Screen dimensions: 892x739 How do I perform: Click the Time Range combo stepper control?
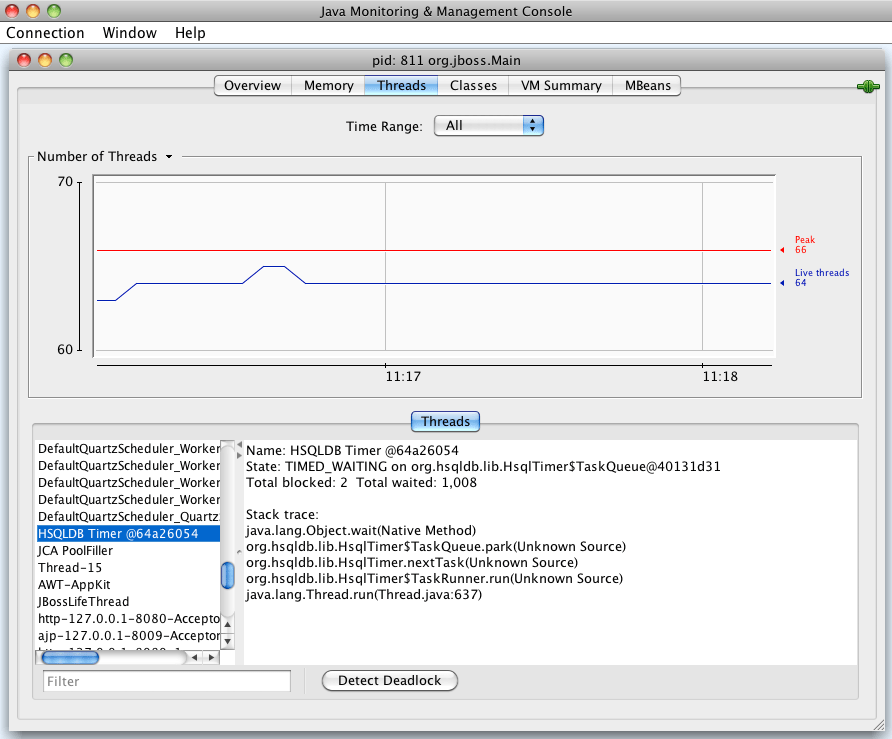tap(533, 125)
